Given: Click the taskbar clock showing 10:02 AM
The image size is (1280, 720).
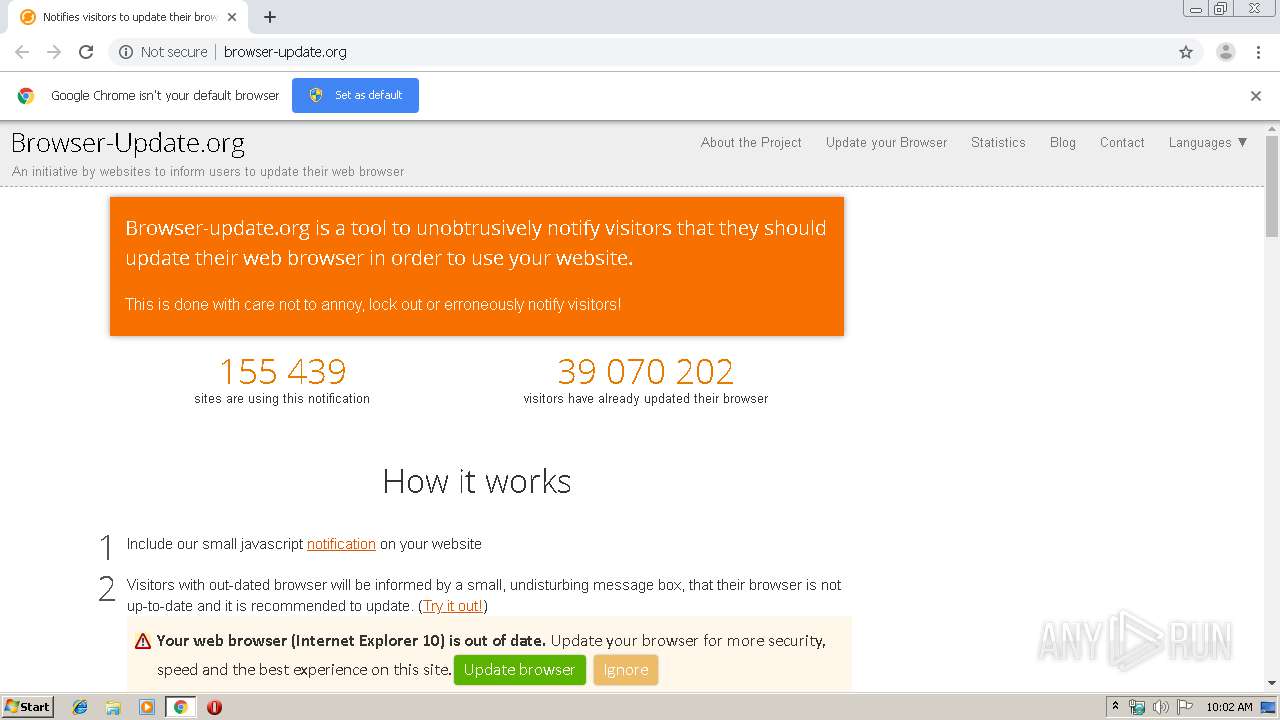Looking at the screenshot, I should click(x=1229, y=707).
